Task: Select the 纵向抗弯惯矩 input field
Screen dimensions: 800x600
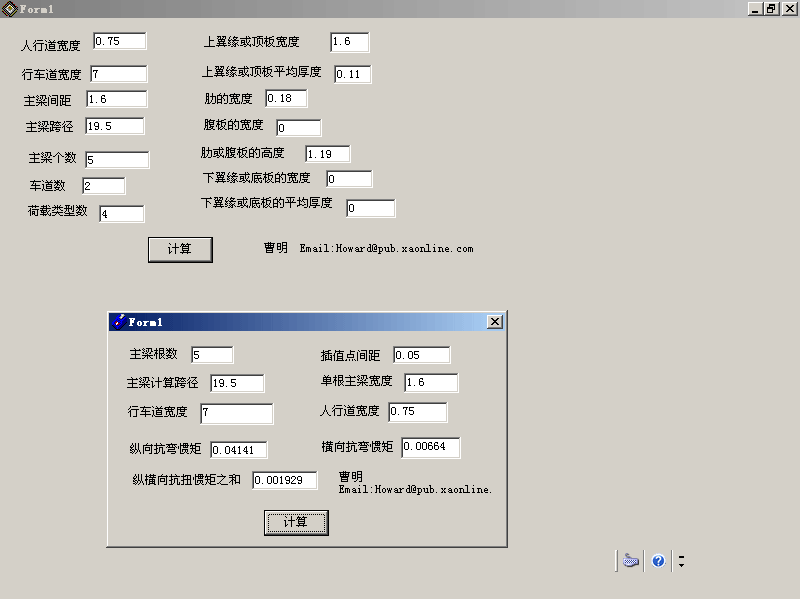Action: [x=239, y=450]
